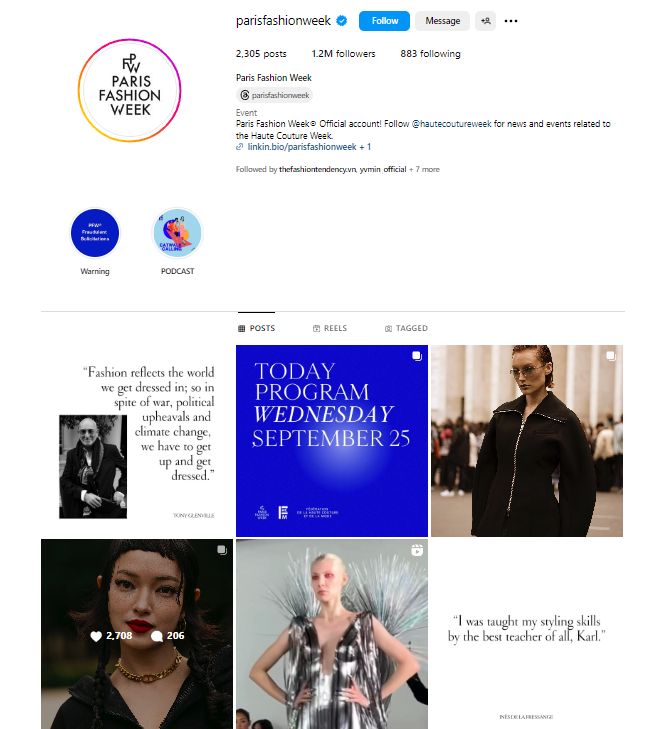This screenshot has width=660, height=729.
Task: Click the reel icon on silver dress post
Action: click(417, 550)
